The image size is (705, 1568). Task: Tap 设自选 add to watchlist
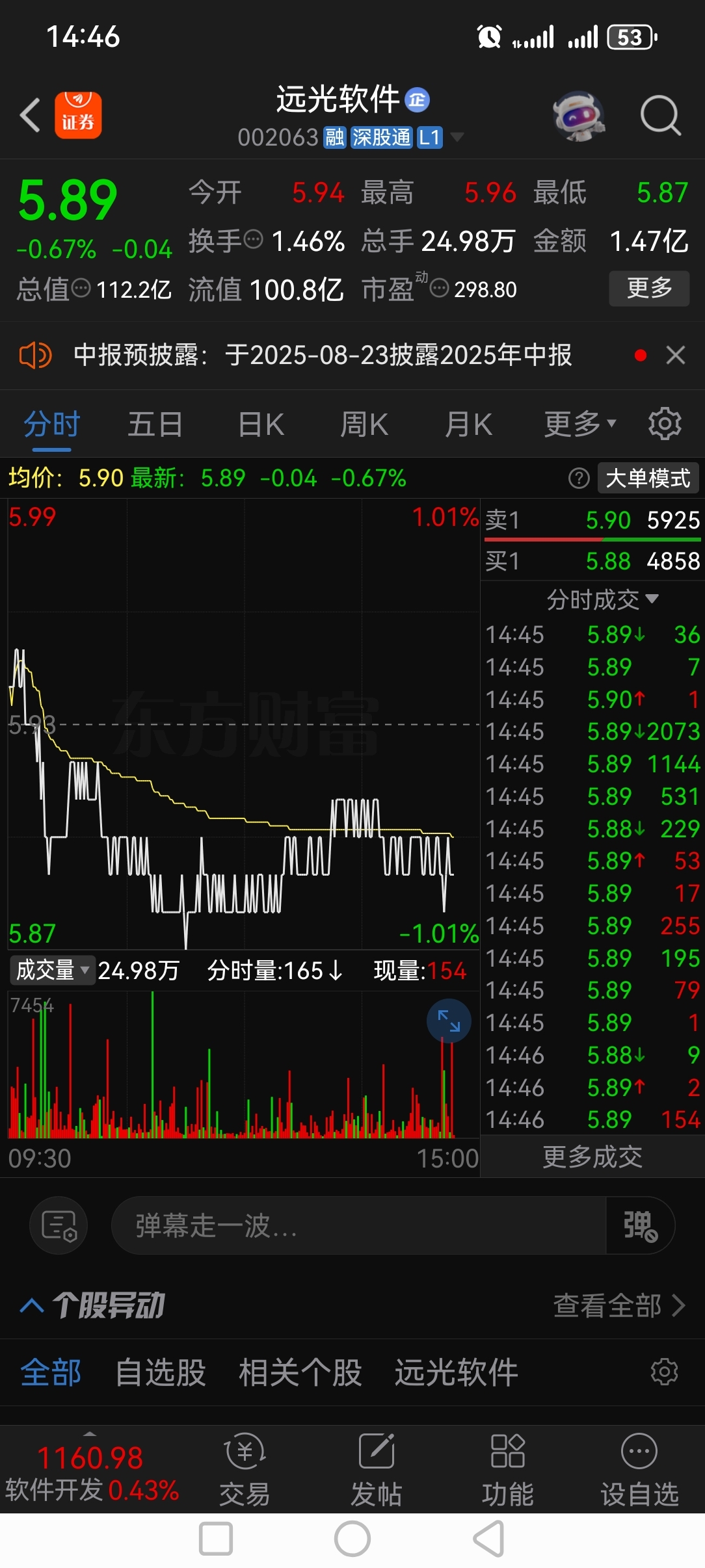[639, 1469]
